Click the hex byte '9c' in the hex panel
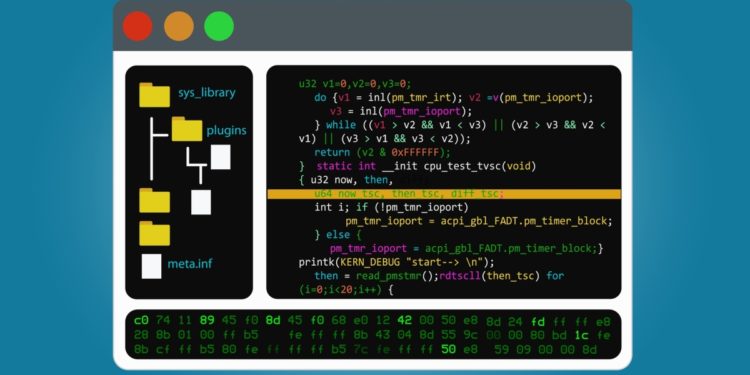This screenshot has width=750, height=375. (x=470, y=335)
